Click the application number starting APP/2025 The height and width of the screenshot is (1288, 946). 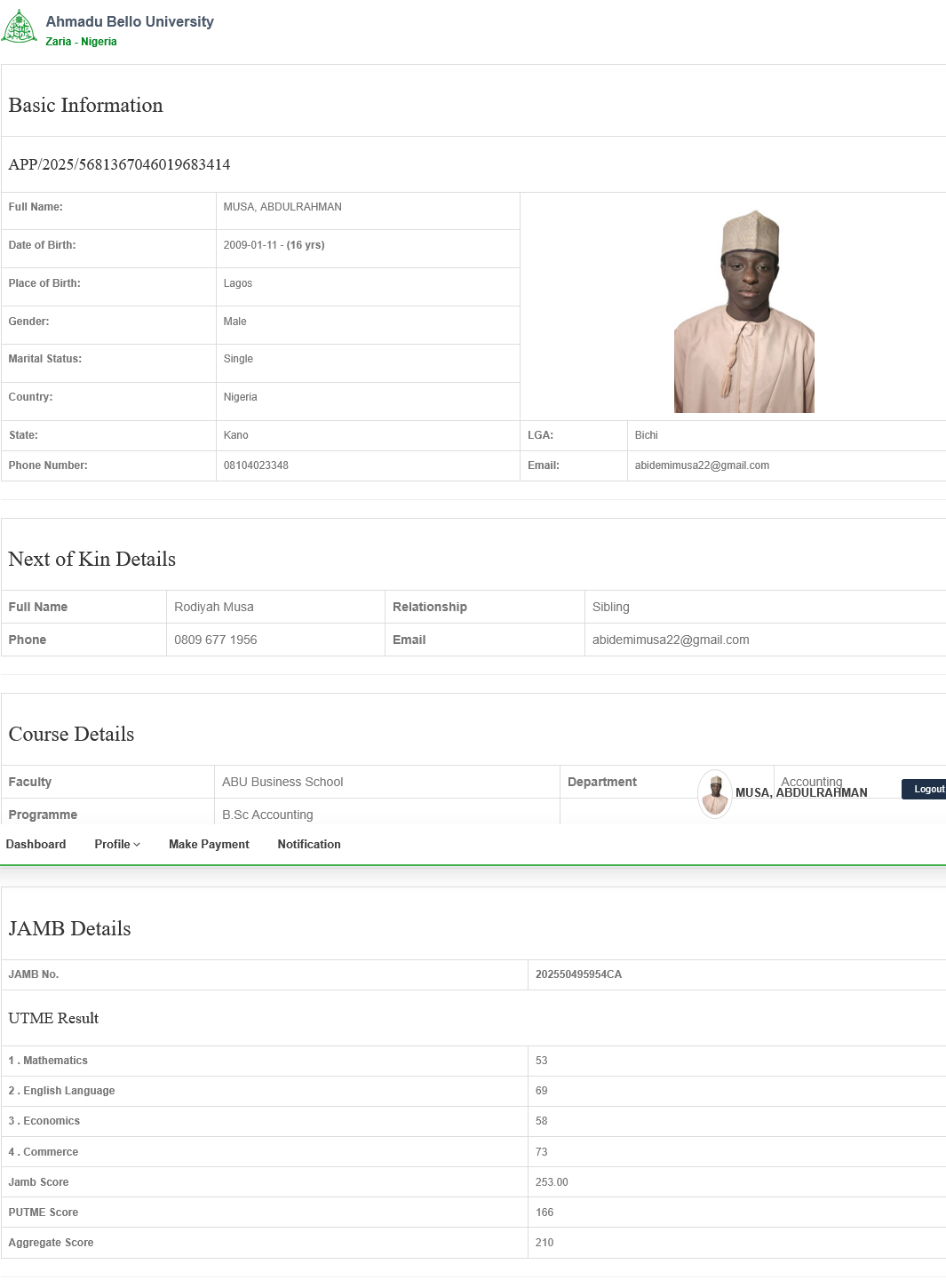119,164
